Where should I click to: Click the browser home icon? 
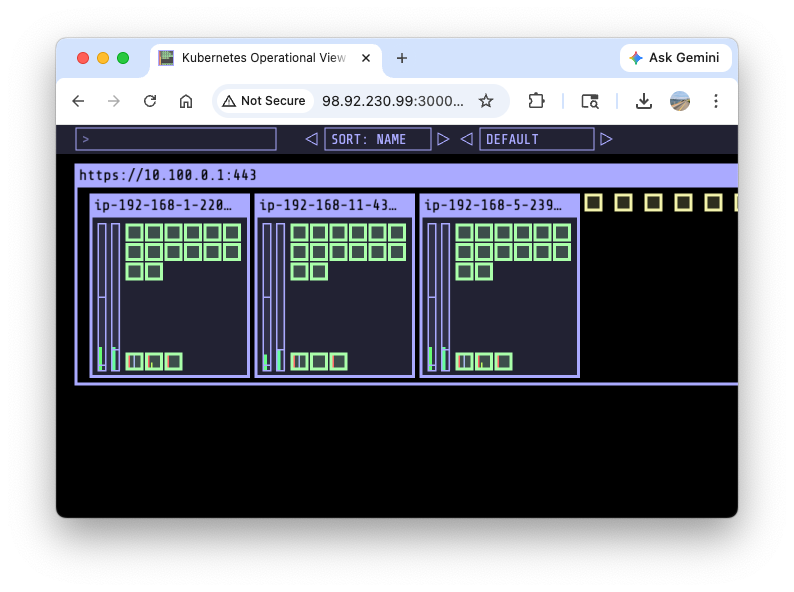186,101
